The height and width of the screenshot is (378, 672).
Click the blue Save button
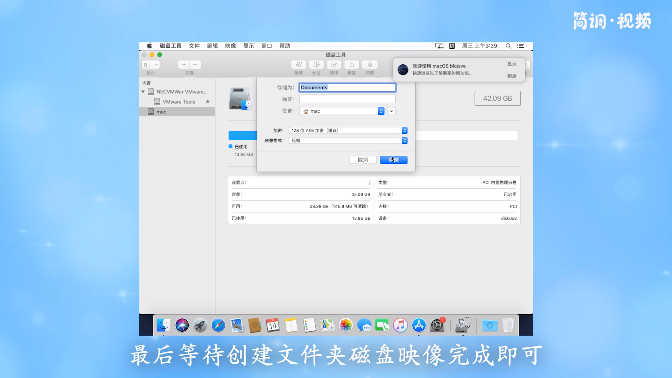tap(393, 160)
